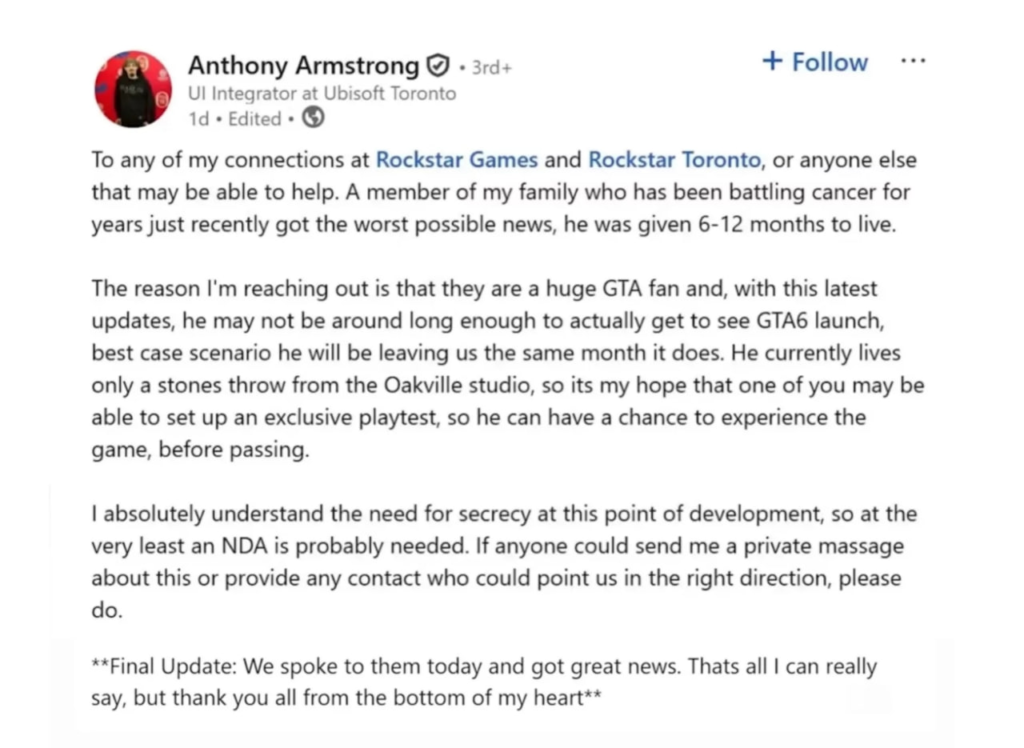Open the Rockstar Games page link
1024x748 pixels.
click(x=457, y=159)
